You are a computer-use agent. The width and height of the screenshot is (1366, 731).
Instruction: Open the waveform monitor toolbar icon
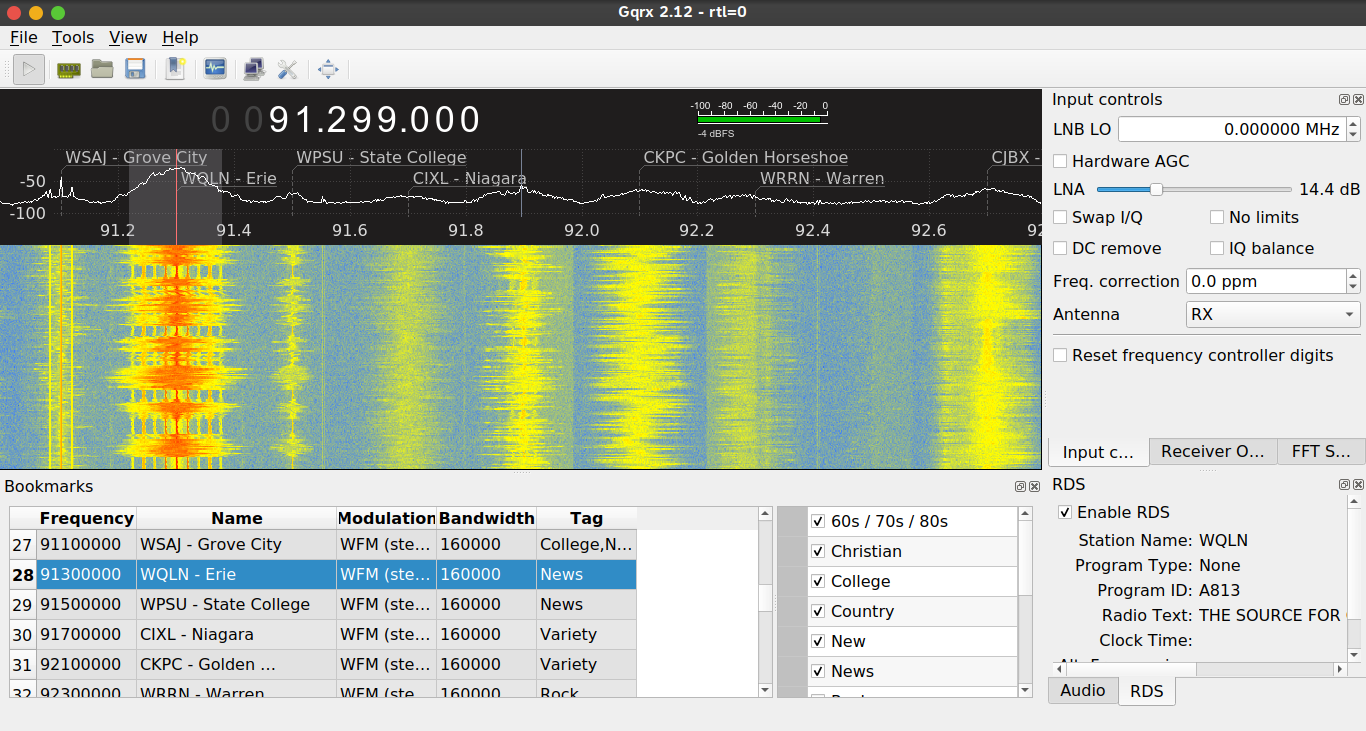click(x=214, y=69)
